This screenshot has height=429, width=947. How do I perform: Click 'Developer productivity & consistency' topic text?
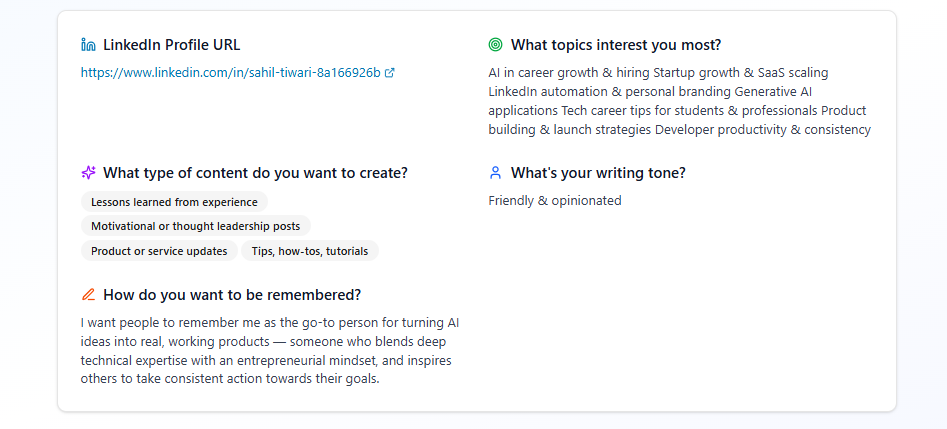point(763,130)
